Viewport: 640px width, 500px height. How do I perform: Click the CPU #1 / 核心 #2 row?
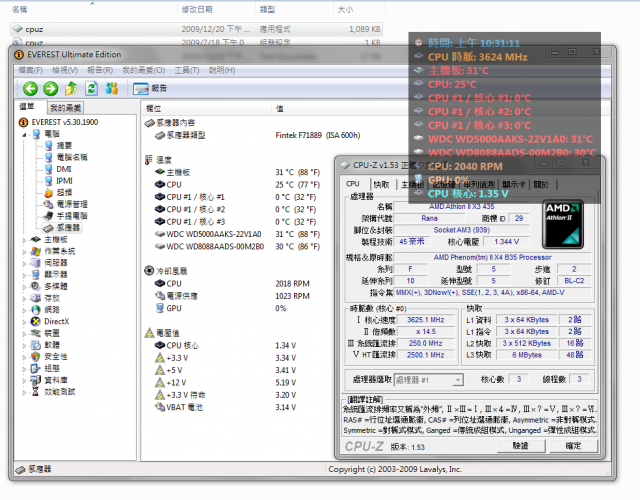pos(236,209)
